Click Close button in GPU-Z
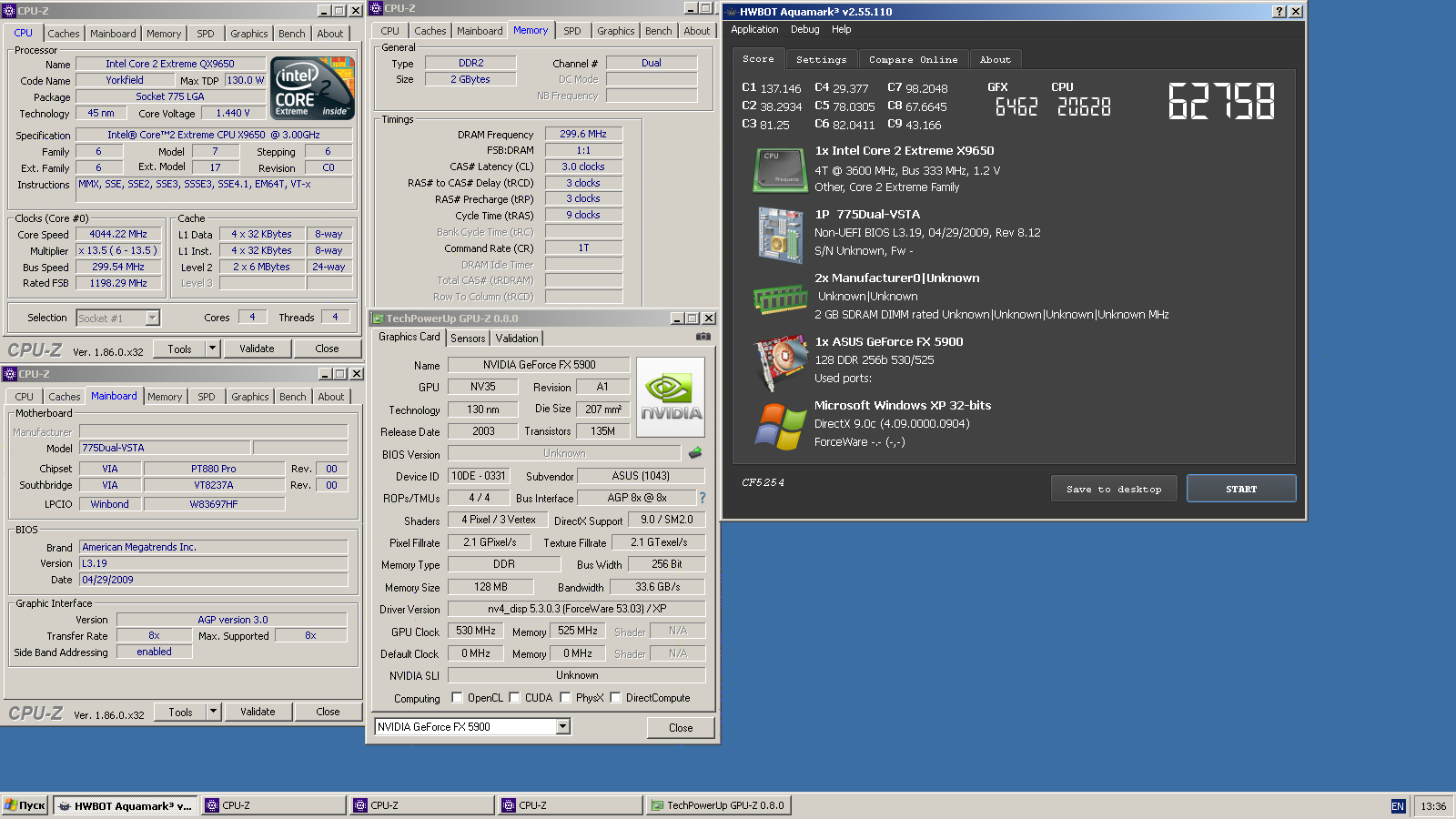This screenshot has height=819, width=1456. click(681, 728)
